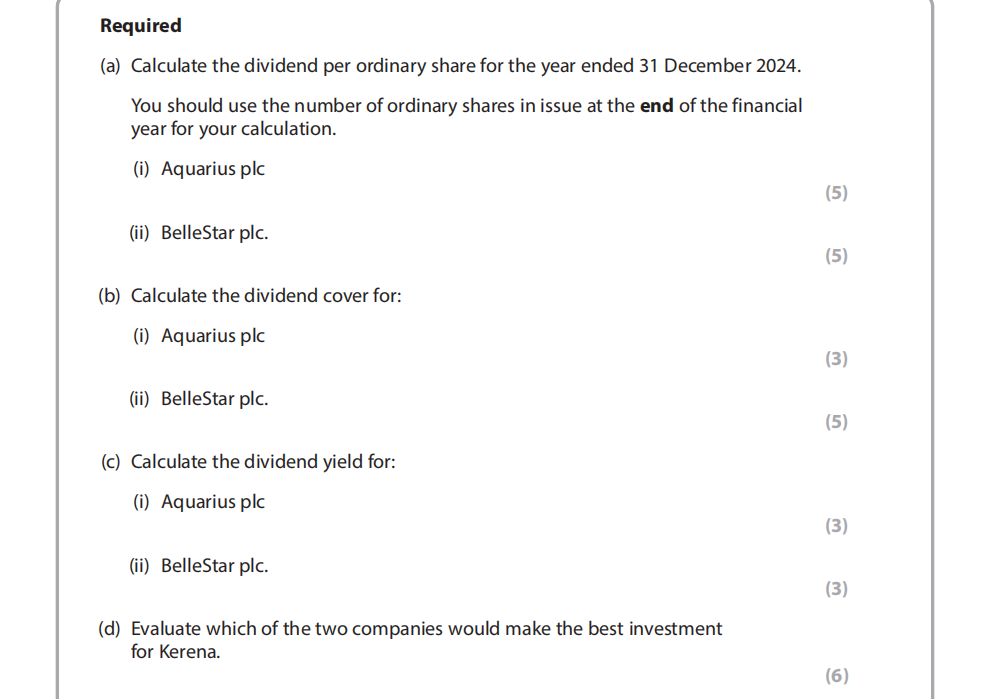Click the (5) marks beside part (a)(ii)
Viewport: 990px width, 699px height.
(836, 256)
